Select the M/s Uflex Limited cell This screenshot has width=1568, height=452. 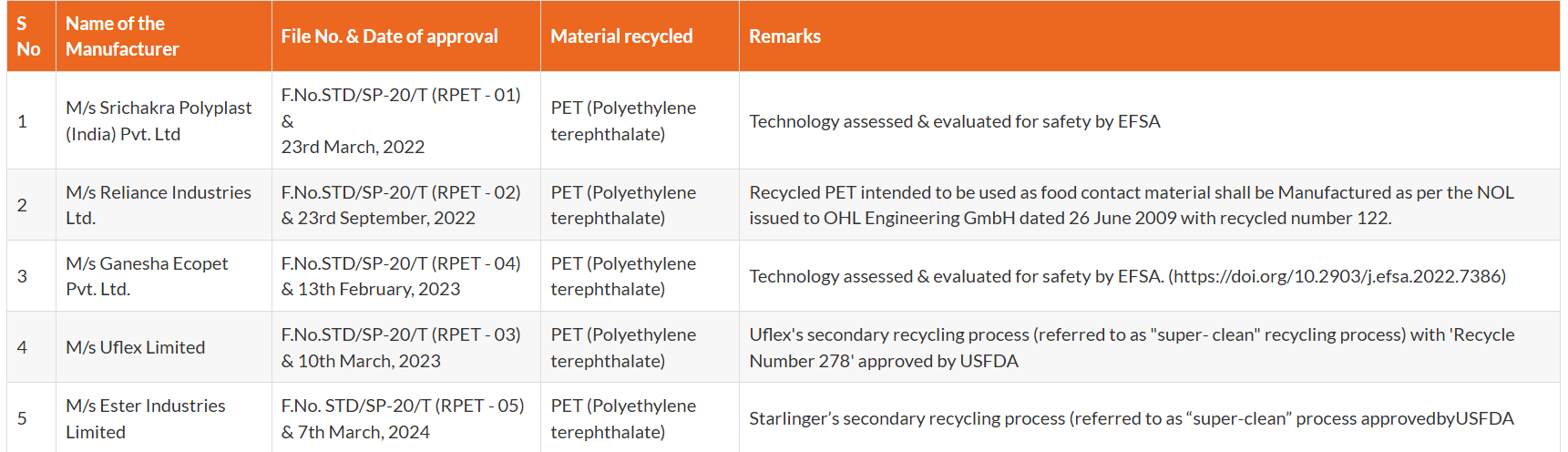136,347
